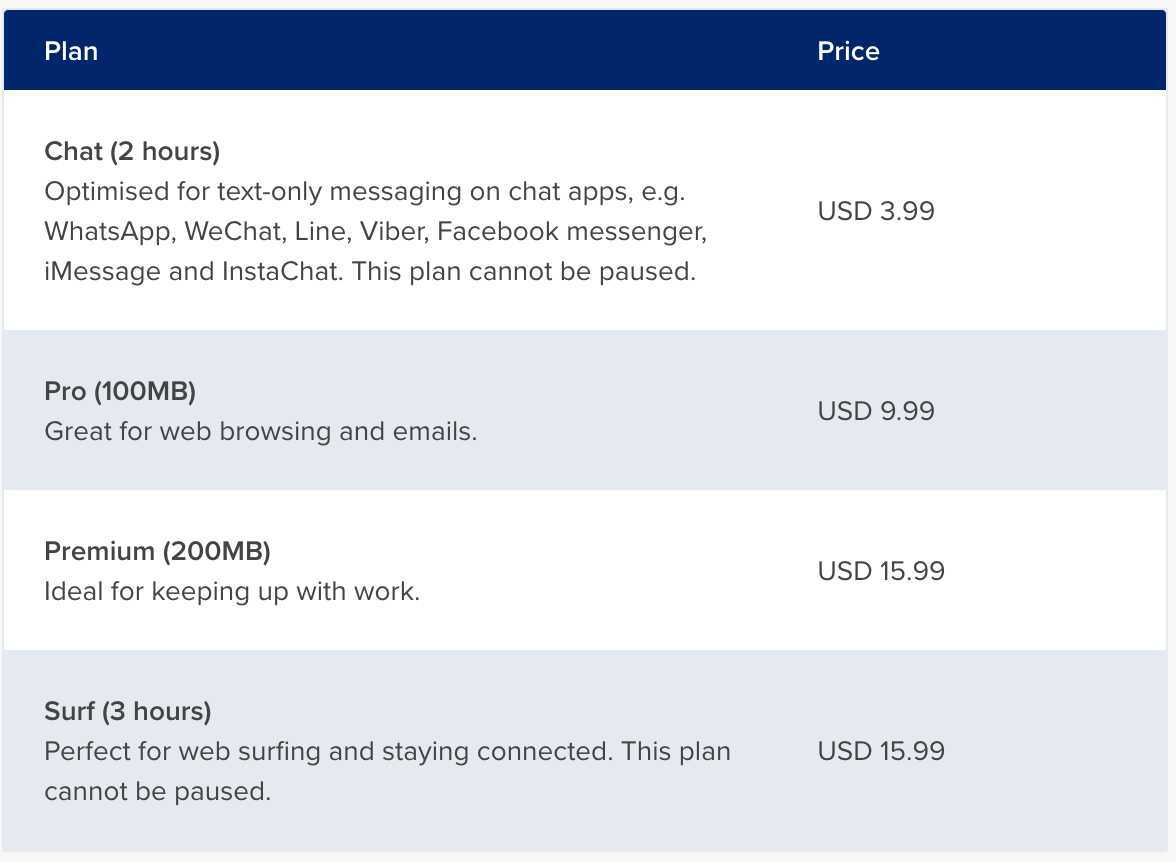The height and width of the screenshot is (862, 1176).
Task: Click the Premium plan's USD 15.99 price
Action: pos(881,571)
